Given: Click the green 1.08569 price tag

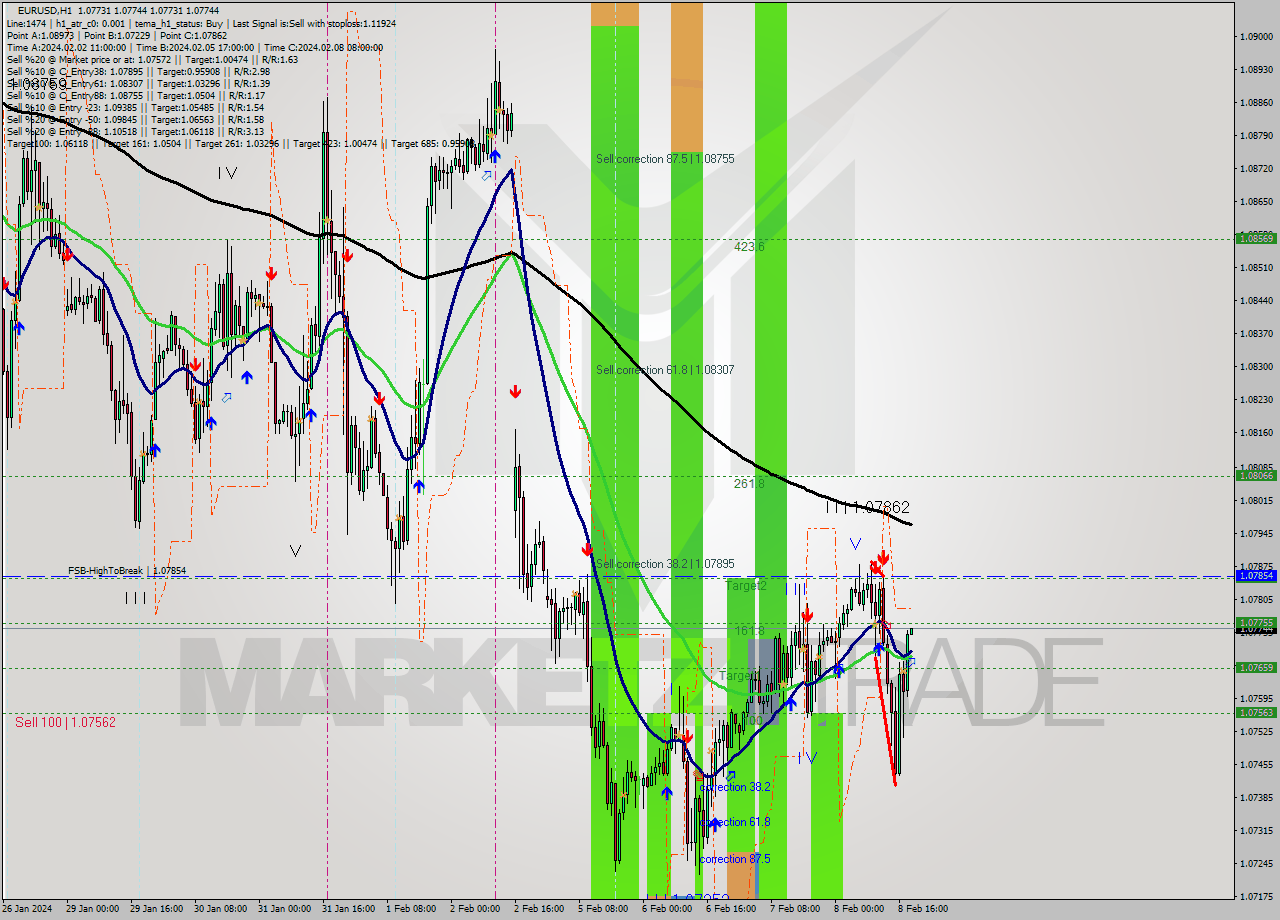Looking at the screenshot, I should (1256, 238).
